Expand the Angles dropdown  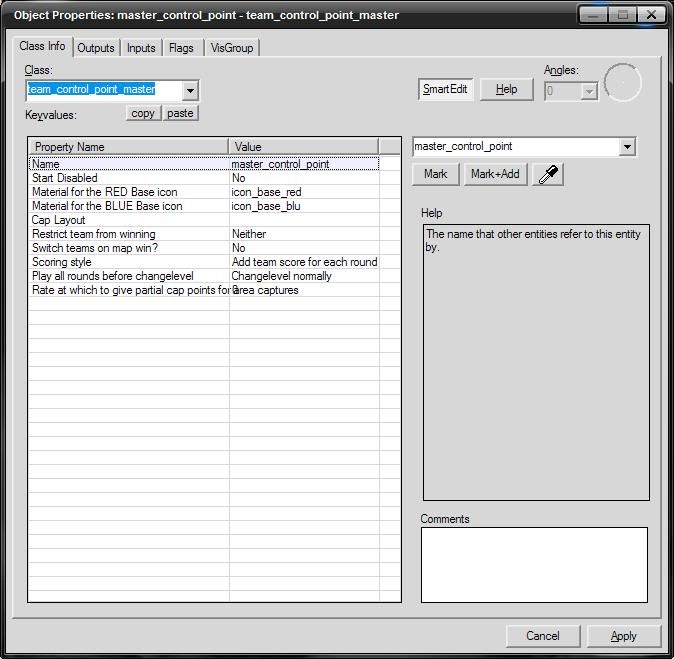(x=589, y=91)
